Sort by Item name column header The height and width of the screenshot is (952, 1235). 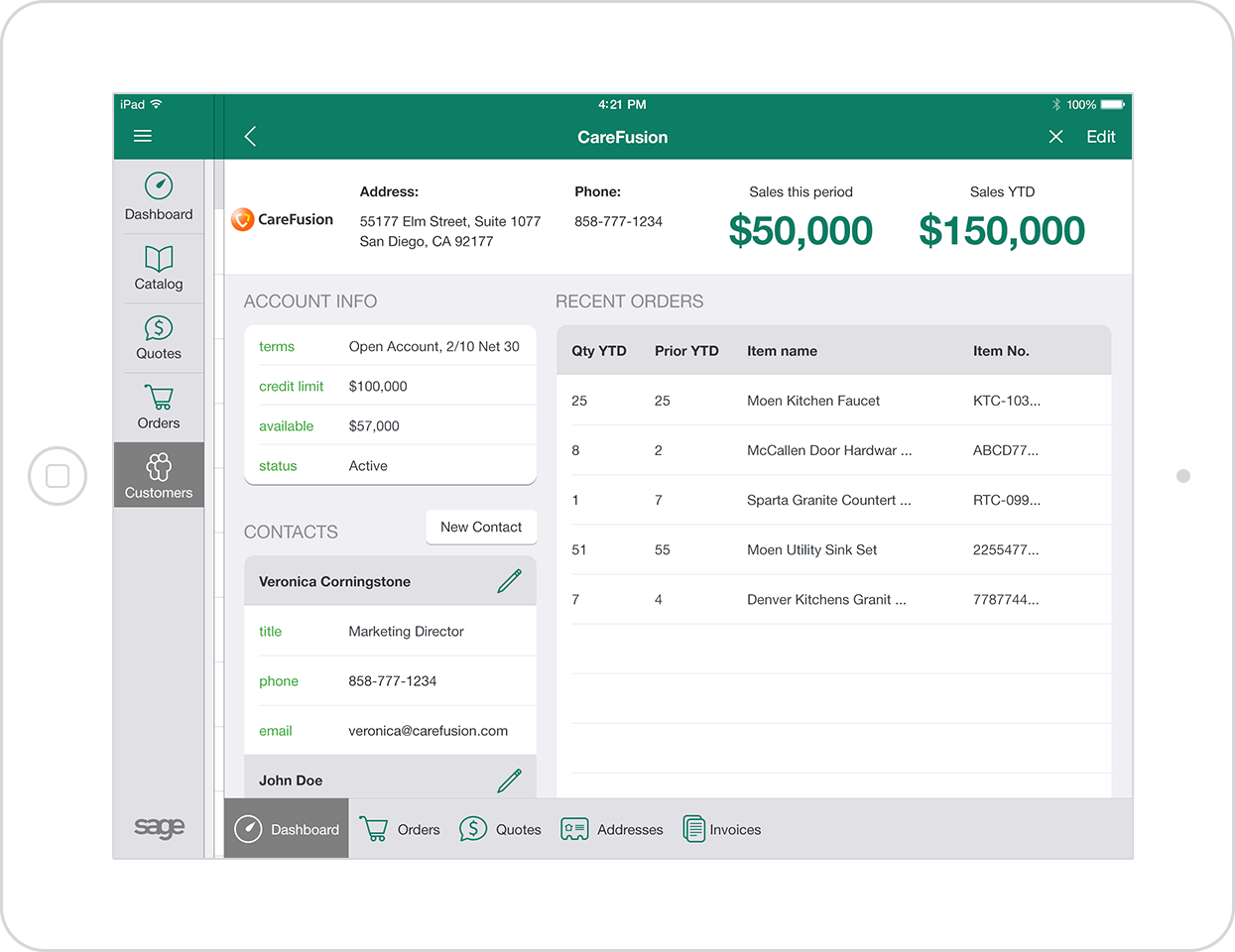782,351
